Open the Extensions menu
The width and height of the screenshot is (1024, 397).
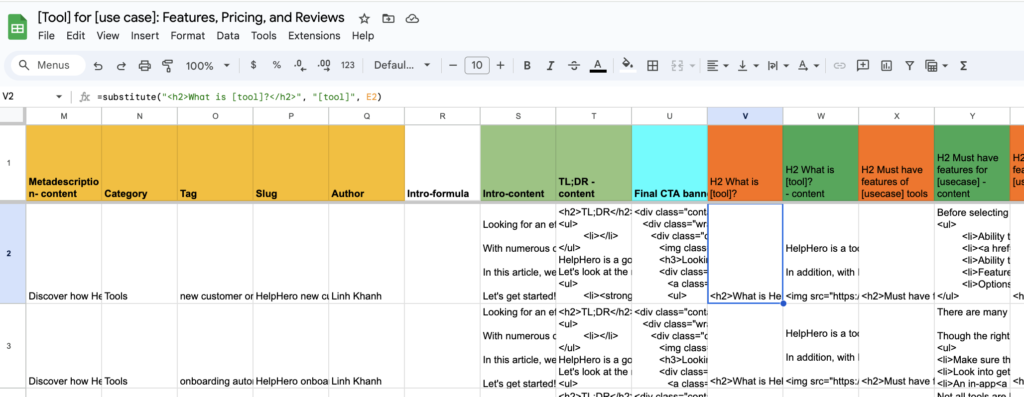314,36
